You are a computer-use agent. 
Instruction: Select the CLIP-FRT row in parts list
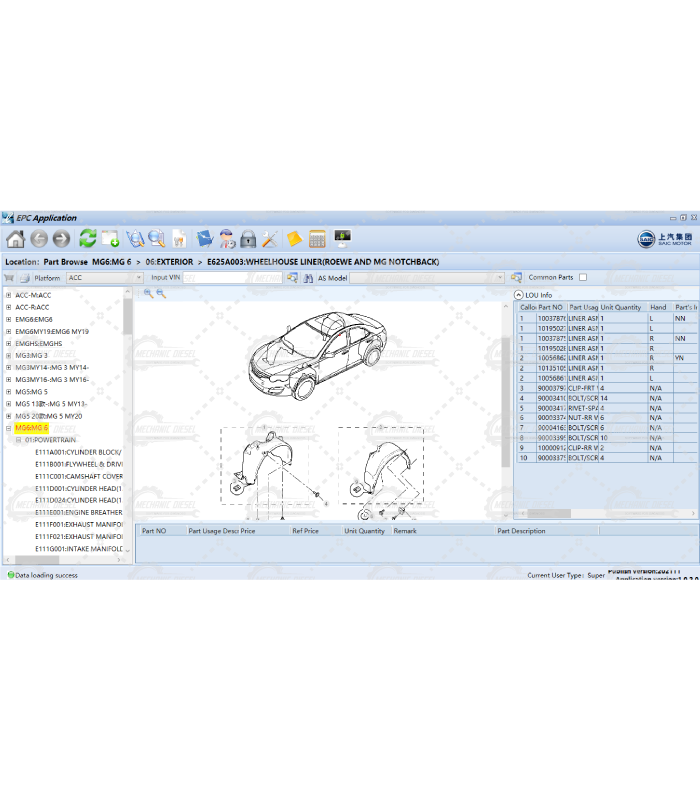pyautogui.click(x=583, y=388)
